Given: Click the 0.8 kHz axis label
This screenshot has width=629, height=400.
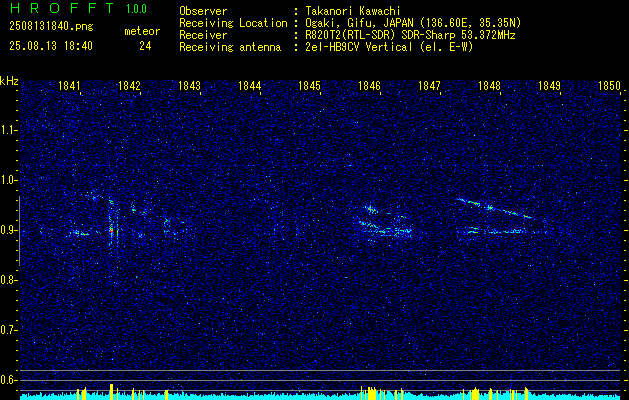Looking at the screenshot, I should 8,280.
